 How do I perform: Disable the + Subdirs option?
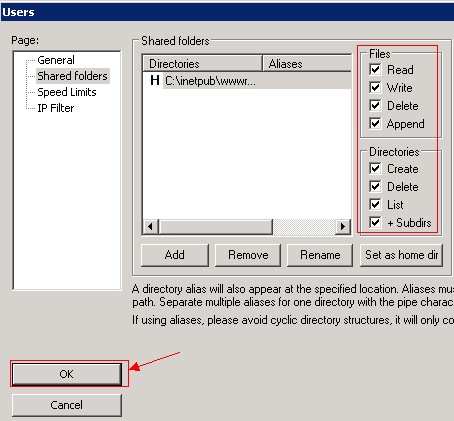tap(375, 222)
